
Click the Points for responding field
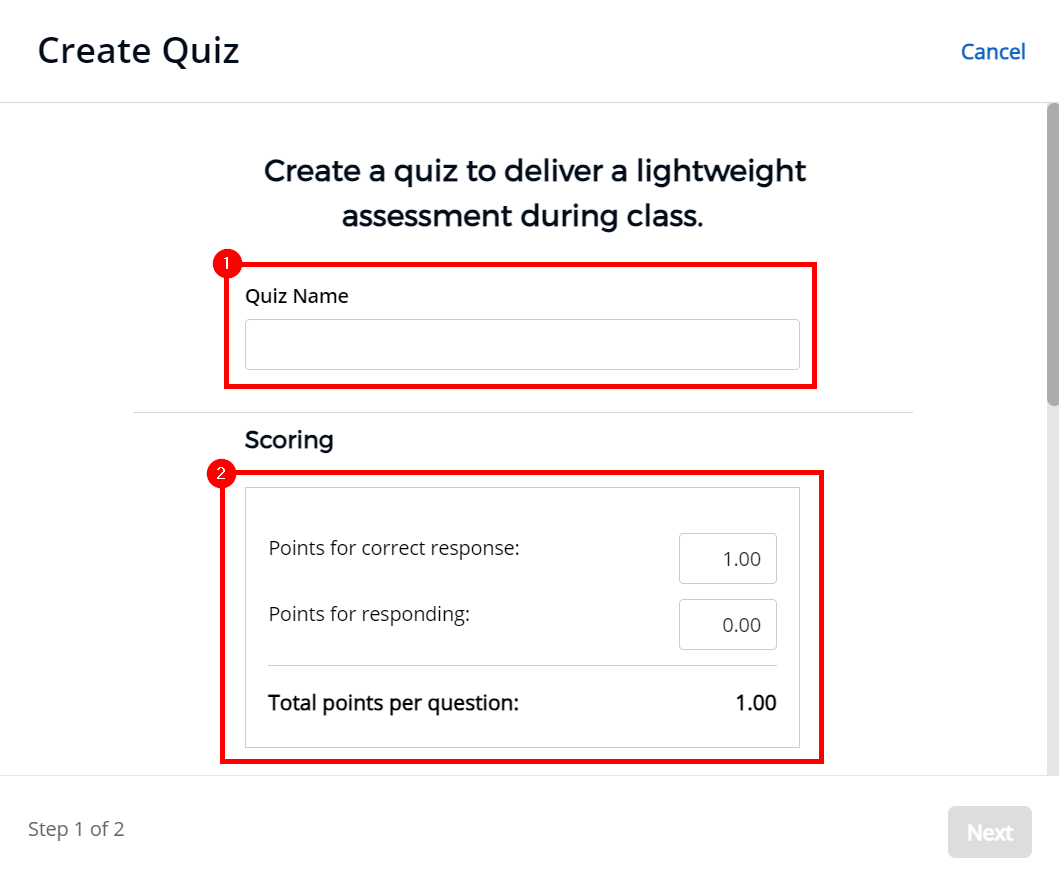728,624
